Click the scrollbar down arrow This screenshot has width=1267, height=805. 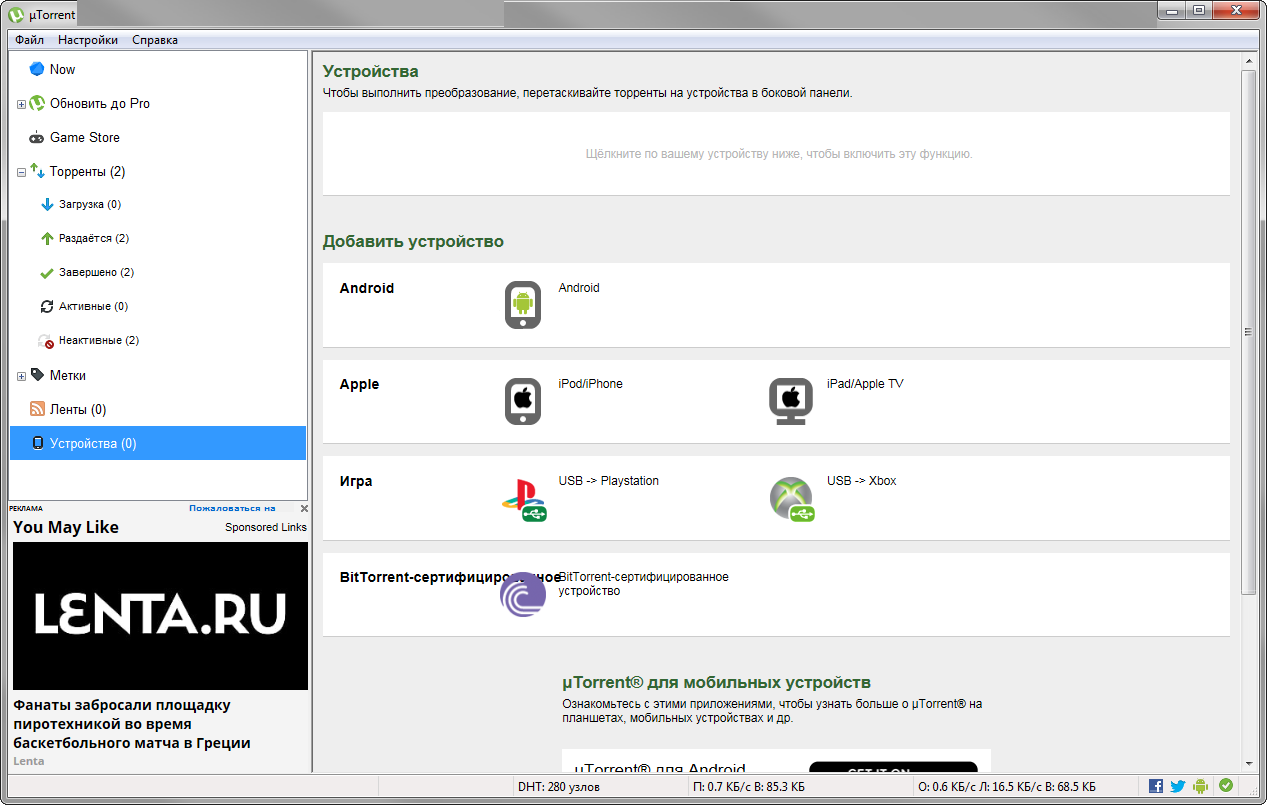point(1248,763)
